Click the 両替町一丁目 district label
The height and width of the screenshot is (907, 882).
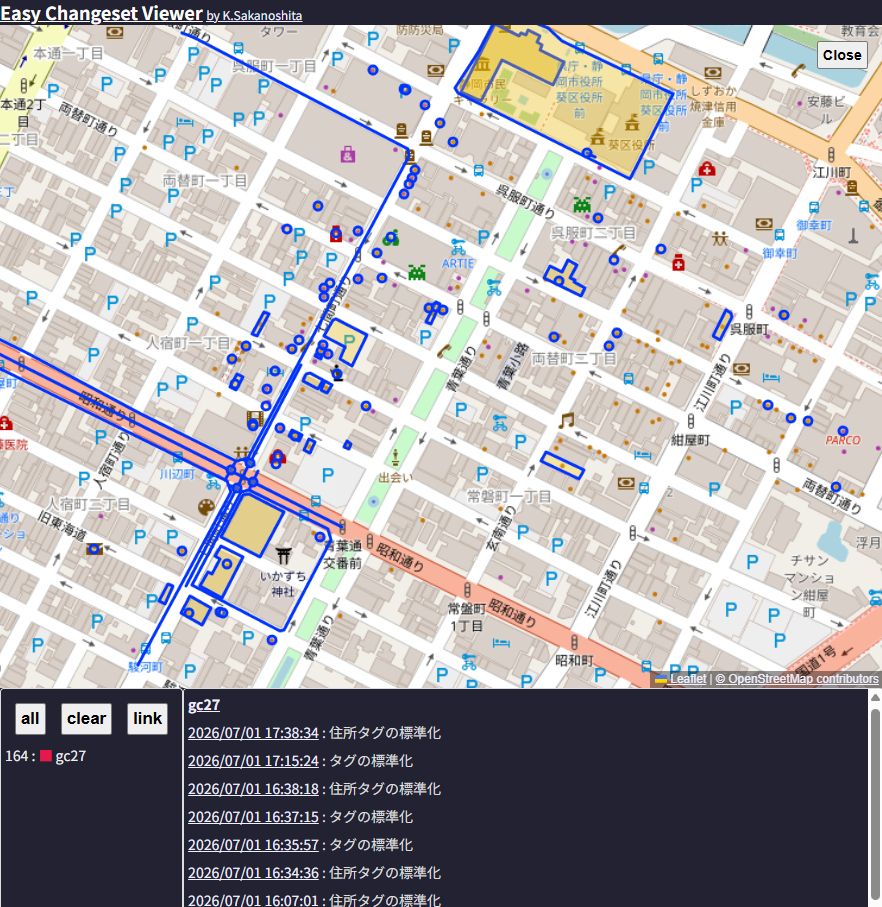[x=205, y=181]
